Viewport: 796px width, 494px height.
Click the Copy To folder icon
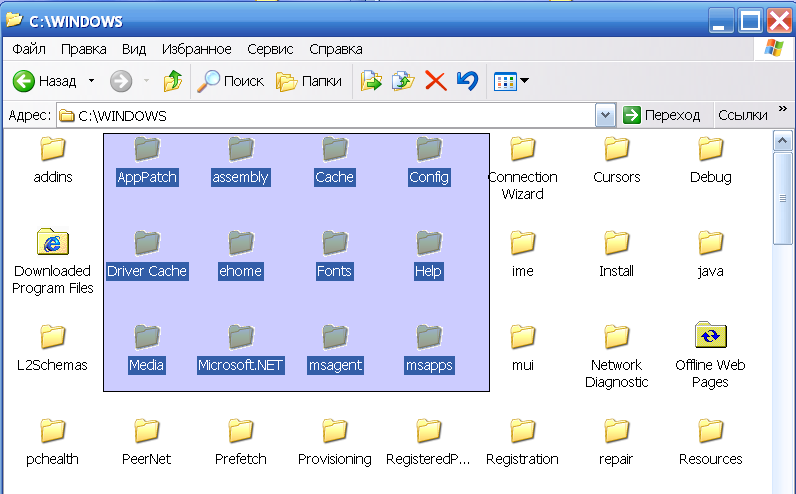[403, 81]
